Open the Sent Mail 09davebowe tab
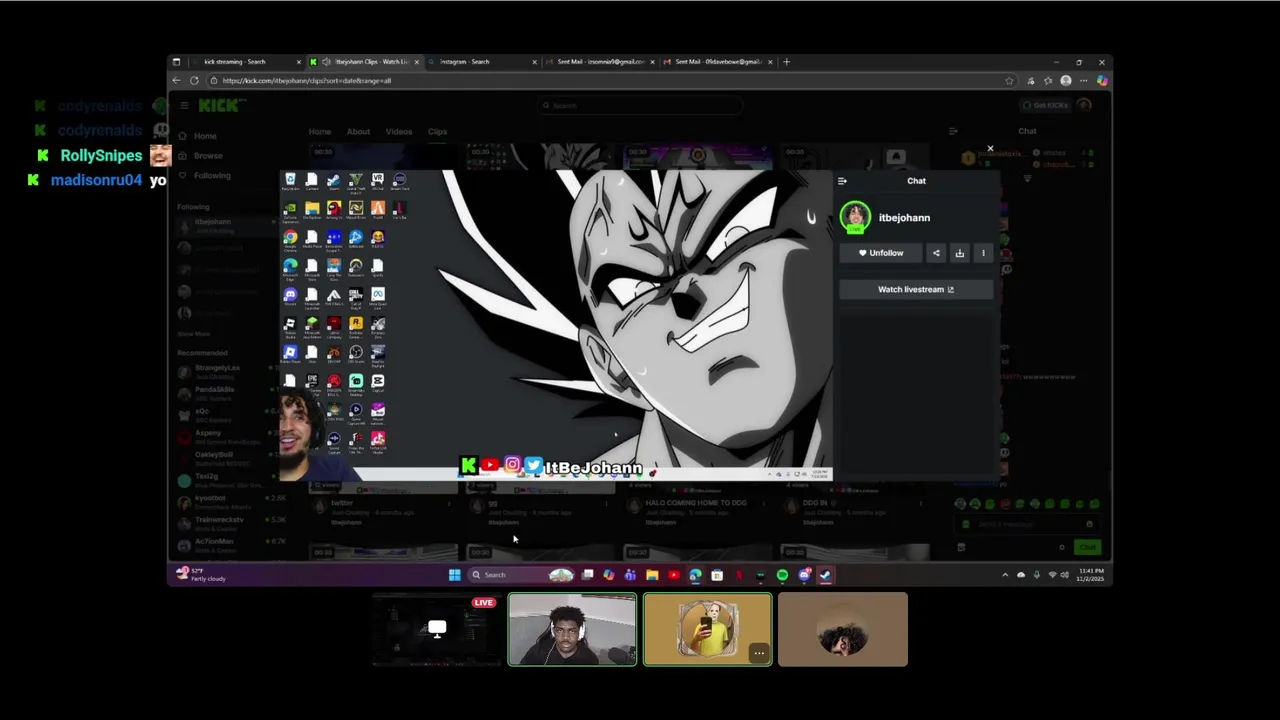Viewport: 1280px width, 720px height. pyautogui.click(x=719, y=62)
